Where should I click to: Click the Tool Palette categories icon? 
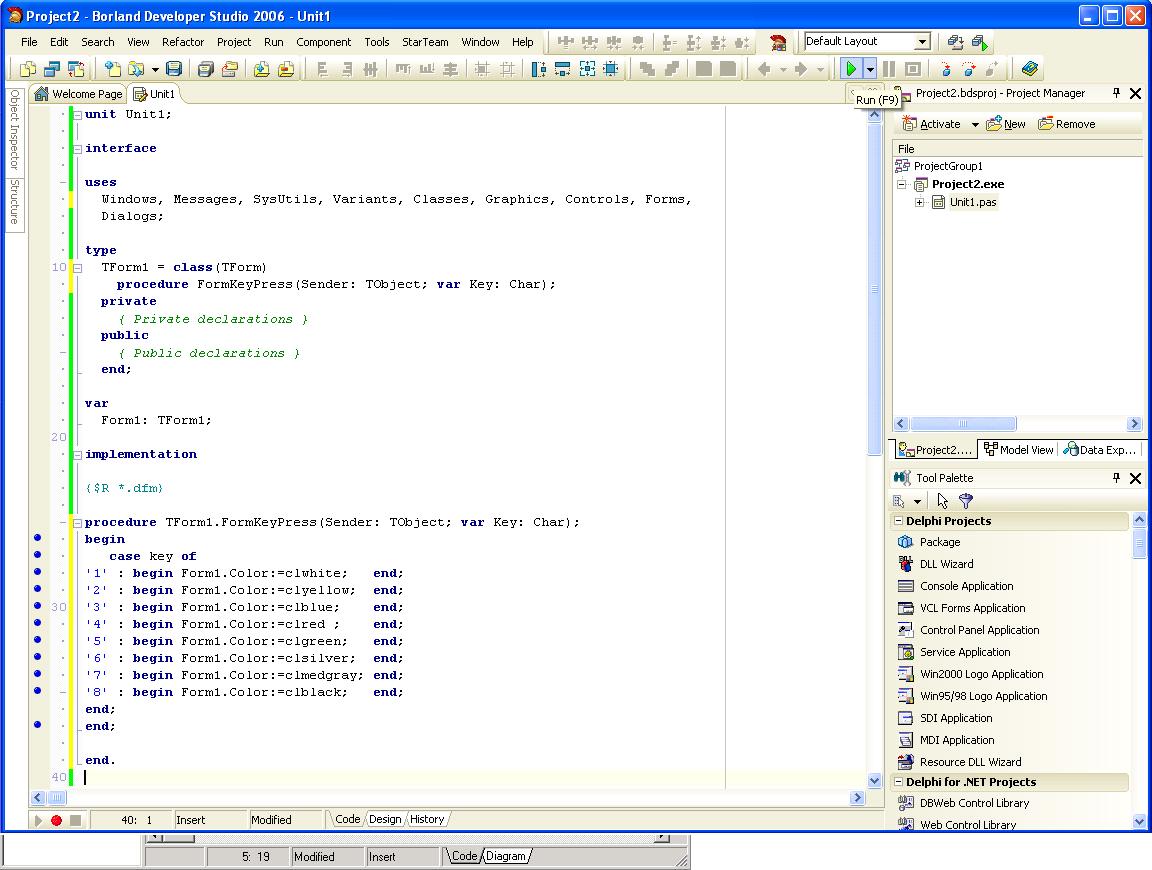tap(899, 501)
